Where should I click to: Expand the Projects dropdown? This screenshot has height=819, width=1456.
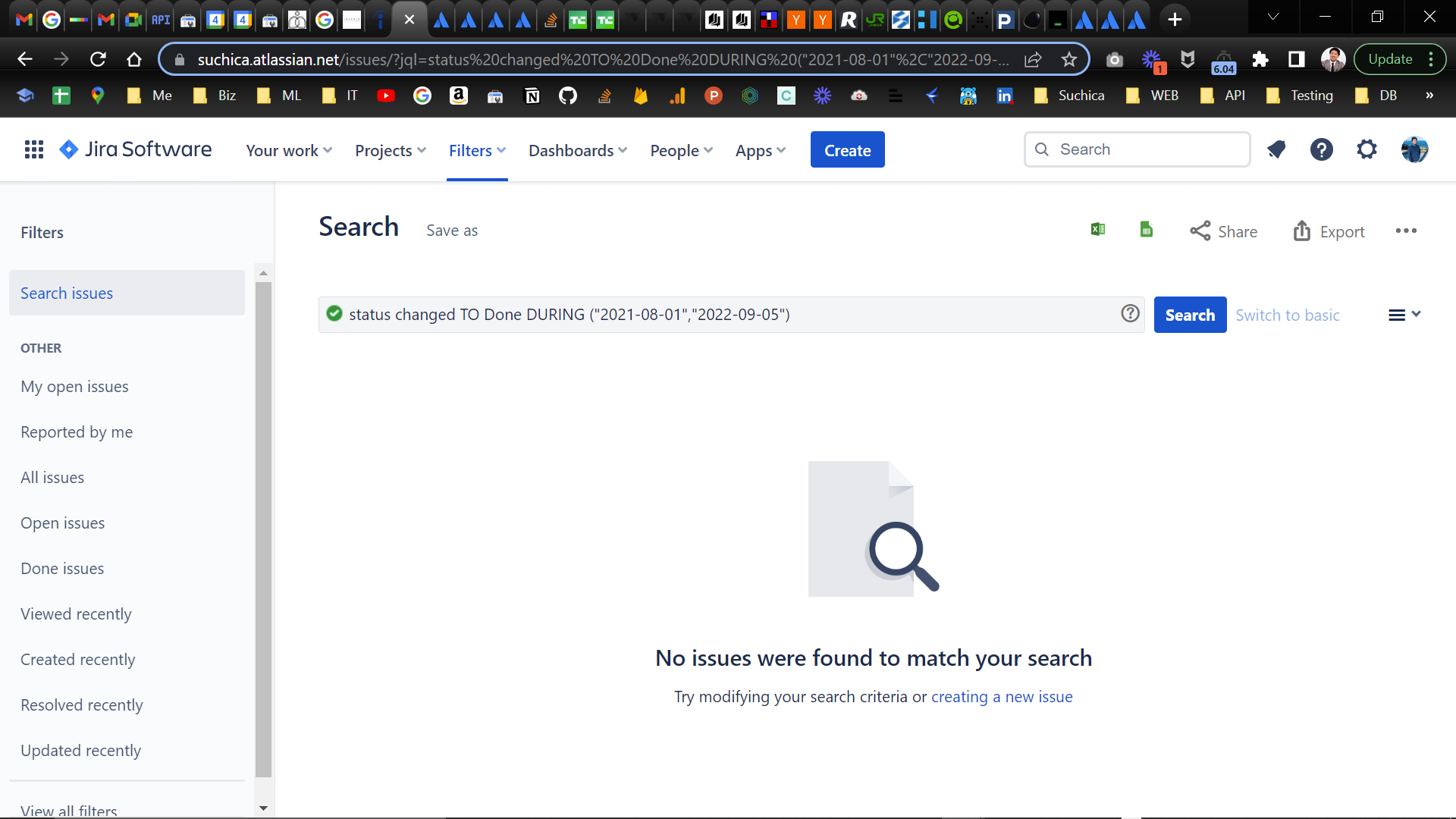390,150
